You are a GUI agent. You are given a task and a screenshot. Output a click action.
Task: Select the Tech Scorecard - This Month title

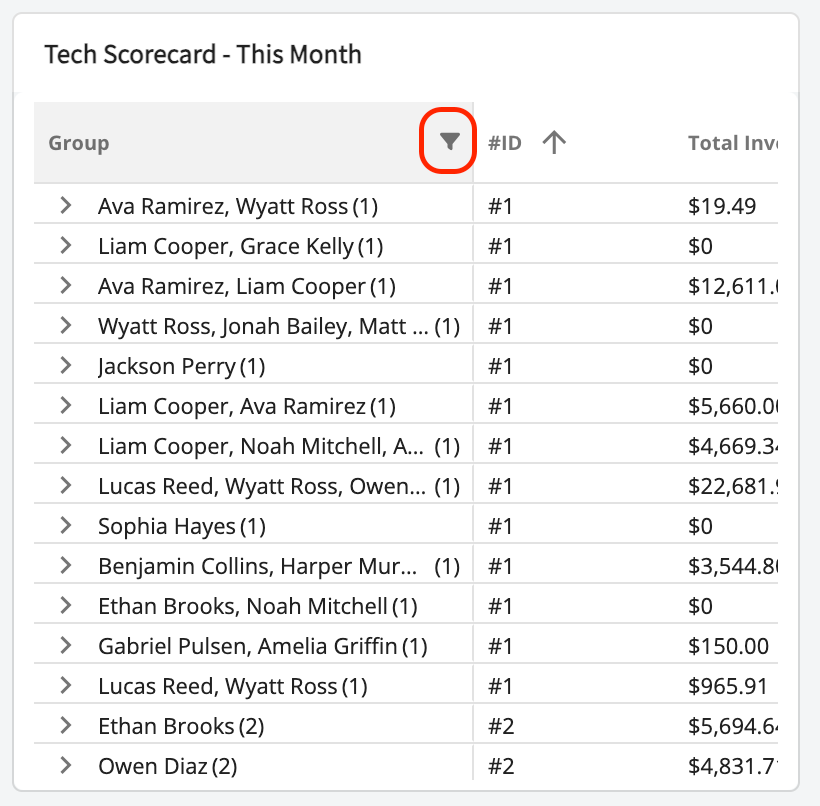point(203,54)
